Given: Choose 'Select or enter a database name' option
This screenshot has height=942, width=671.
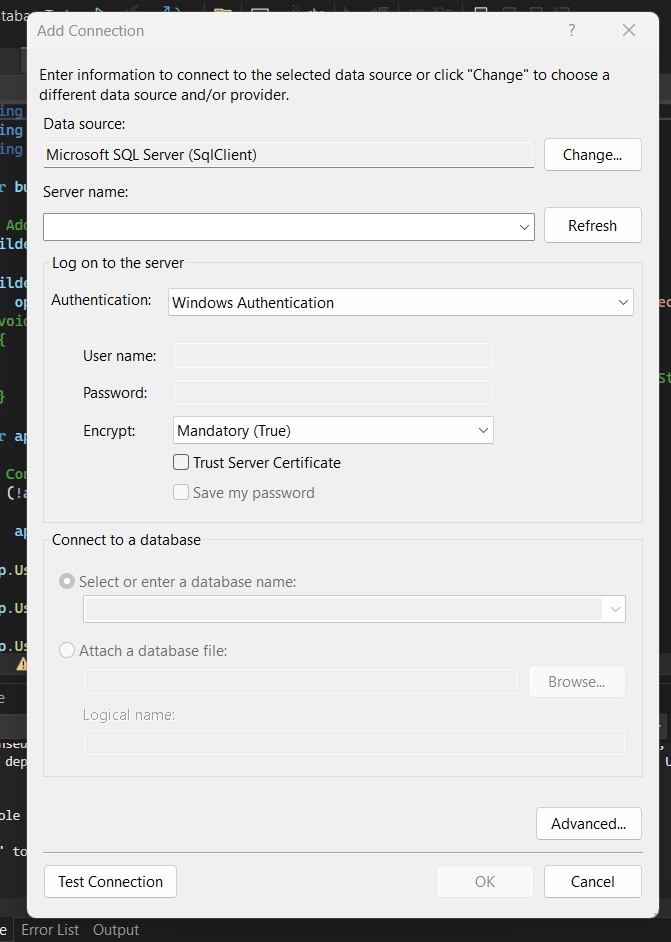Looking at the screenshot, I should point(67,582).
